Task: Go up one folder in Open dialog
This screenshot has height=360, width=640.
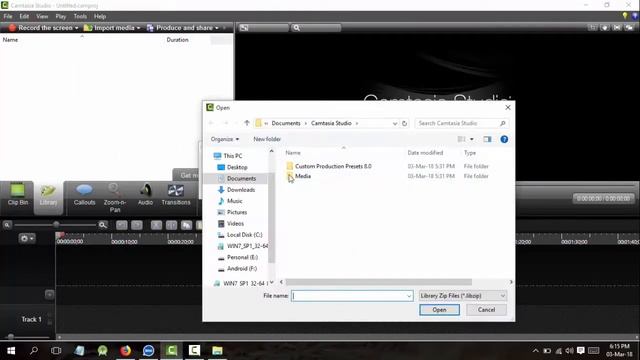Action: [x=247, y=123]
